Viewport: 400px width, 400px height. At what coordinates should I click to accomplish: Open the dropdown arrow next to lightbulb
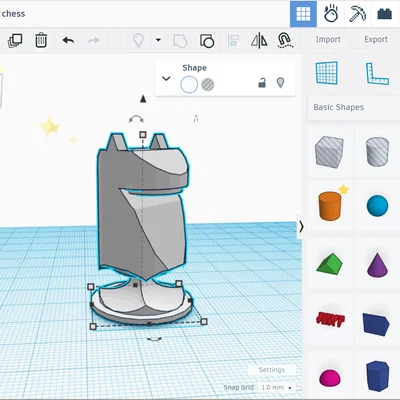click(158, 40)
